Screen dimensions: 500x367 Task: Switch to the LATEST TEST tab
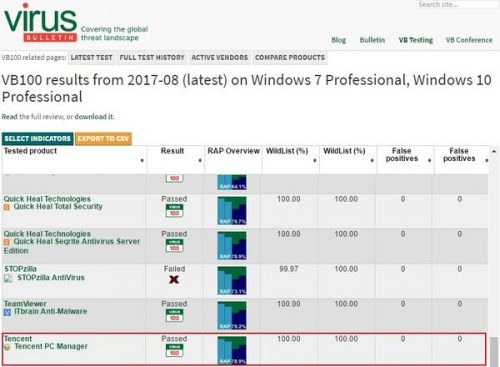pyautogui.click(x=91, y=57)
